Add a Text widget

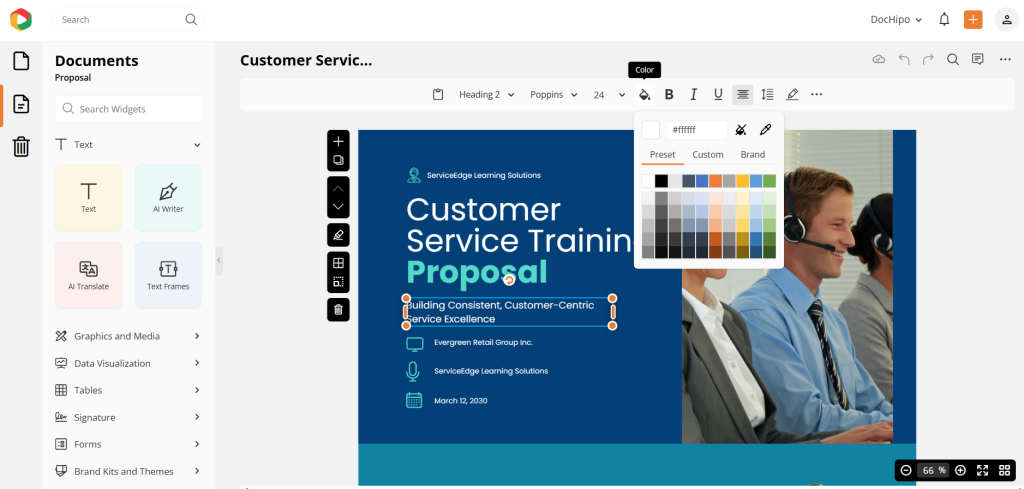point(88,198)
